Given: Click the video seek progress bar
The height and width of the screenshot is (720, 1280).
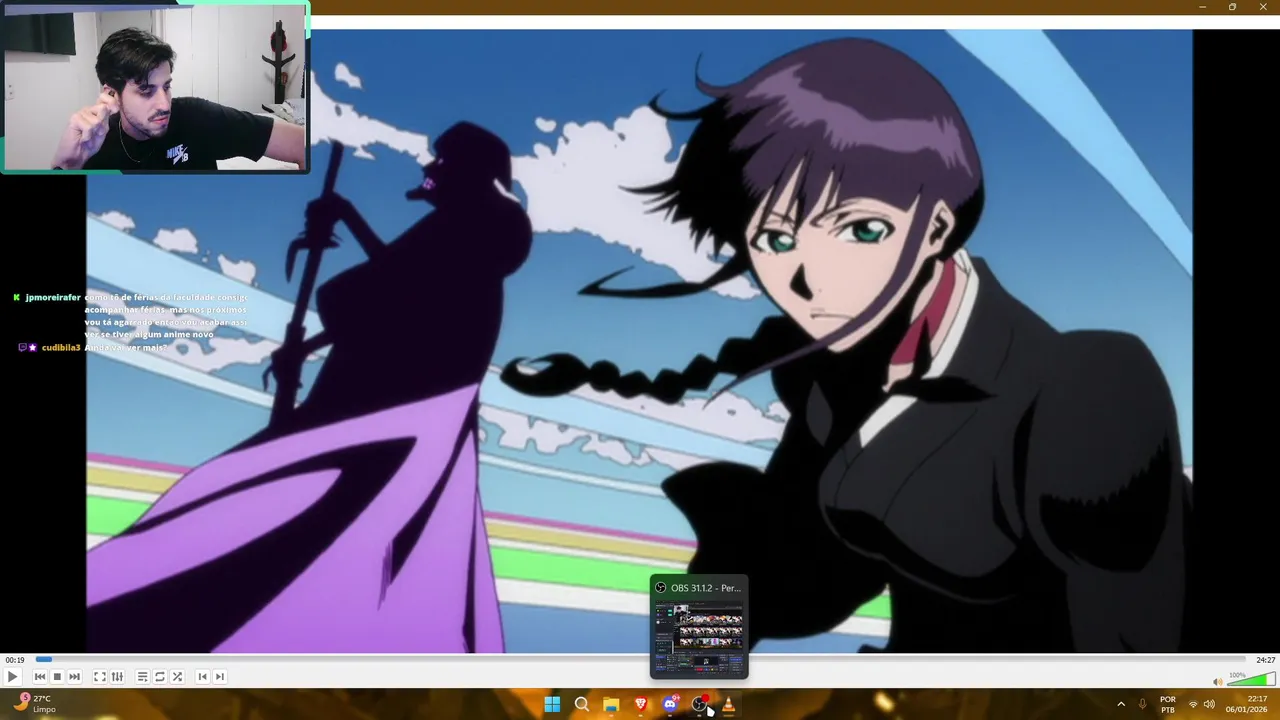Looking at the screenshot, I should pos(640,660).
